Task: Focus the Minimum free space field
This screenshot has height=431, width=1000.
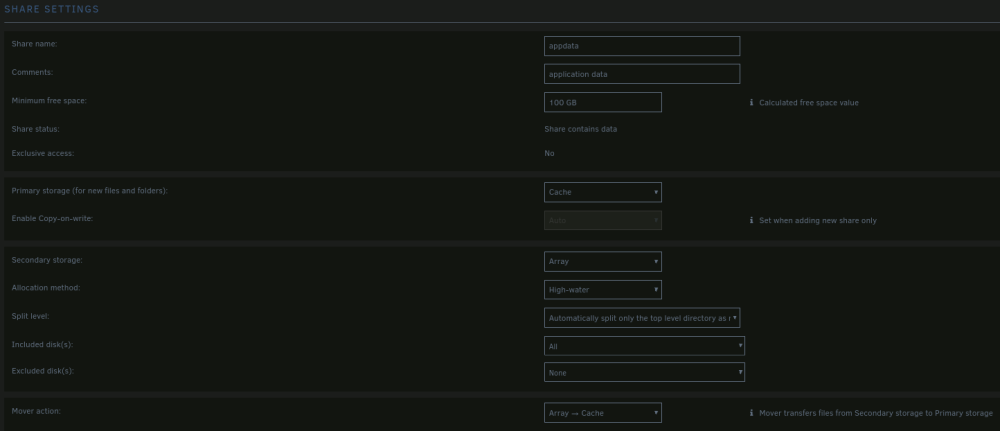Action: coord(603,102)
